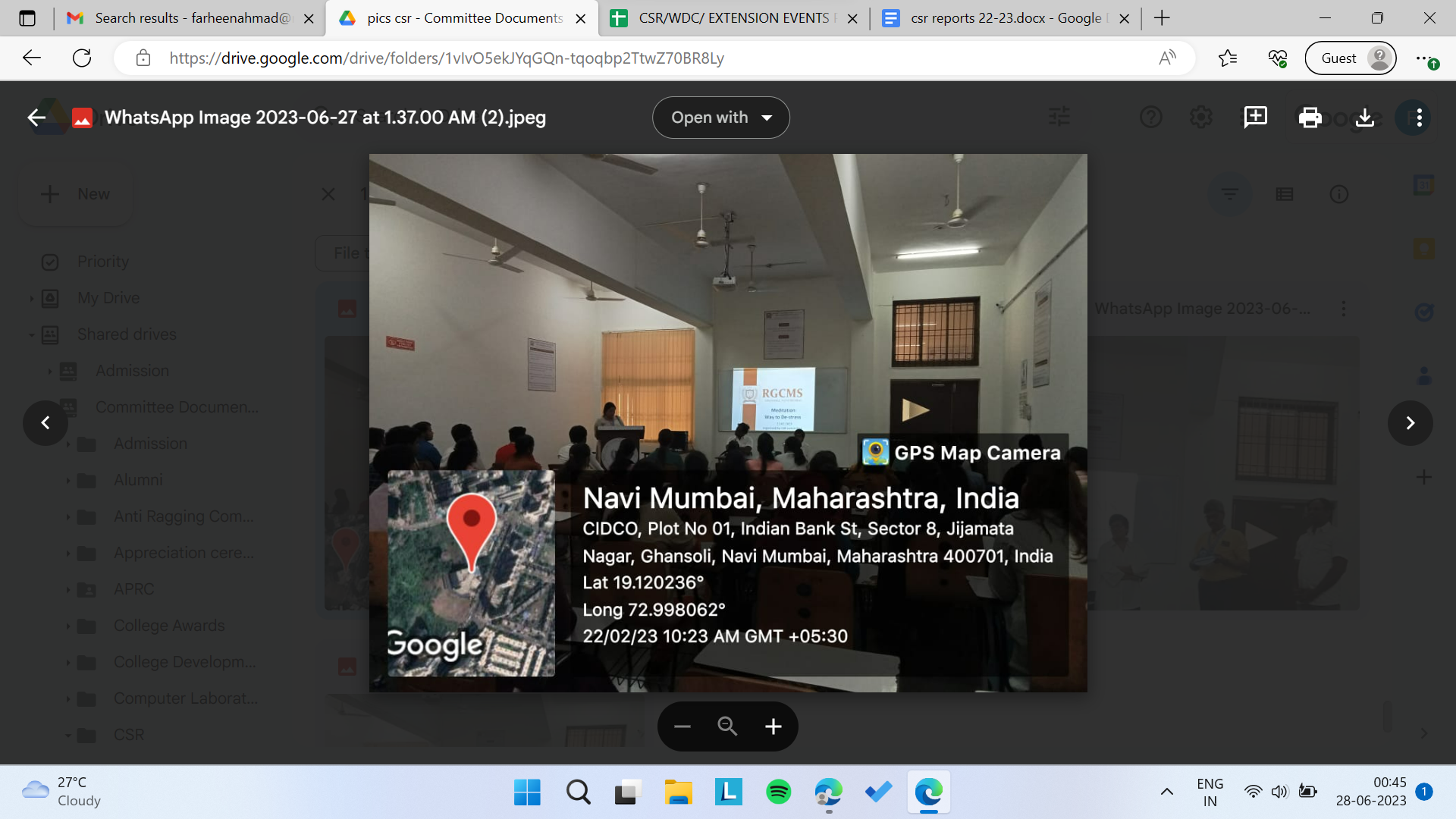Image resolution: width=1456 pixels, height=819 pixels.
Task: Open the weather widget showing 27°C
Action: point(62,792)
